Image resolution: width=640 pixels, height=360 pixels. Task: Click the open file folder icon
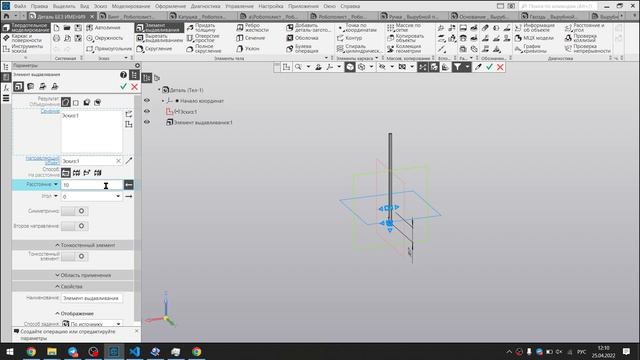tap(67, 28)
